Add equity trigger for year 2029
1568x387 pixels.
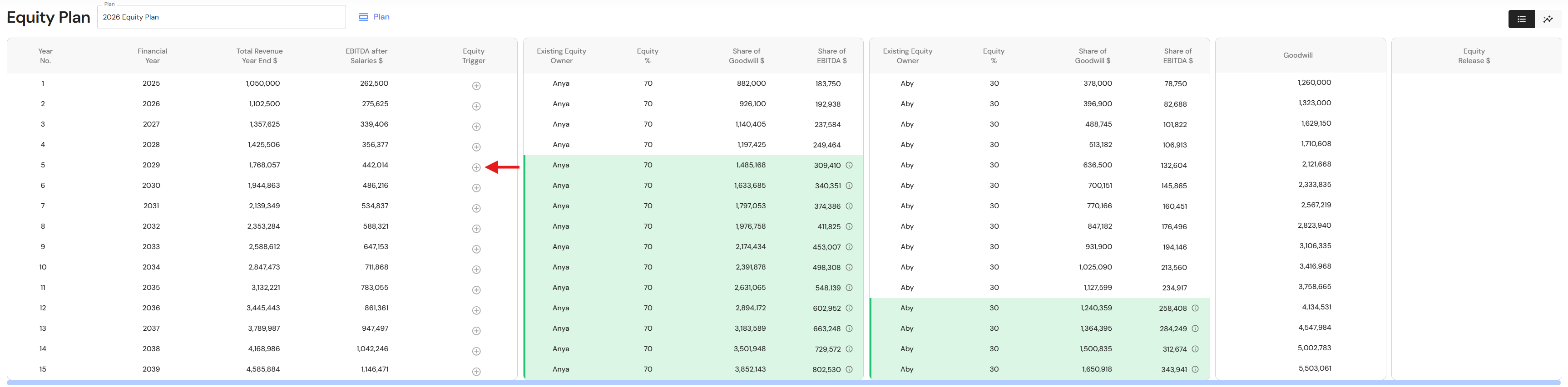click(x=477, y=167)
